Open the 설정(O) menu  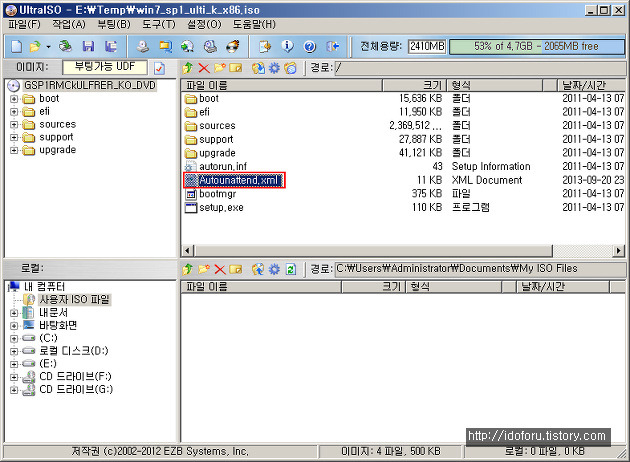205,25
